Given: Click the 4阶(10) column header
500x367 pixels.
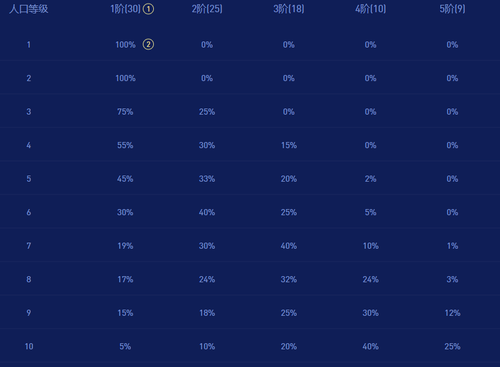Looking at the screenshot, I should click(x=371, y=9).
